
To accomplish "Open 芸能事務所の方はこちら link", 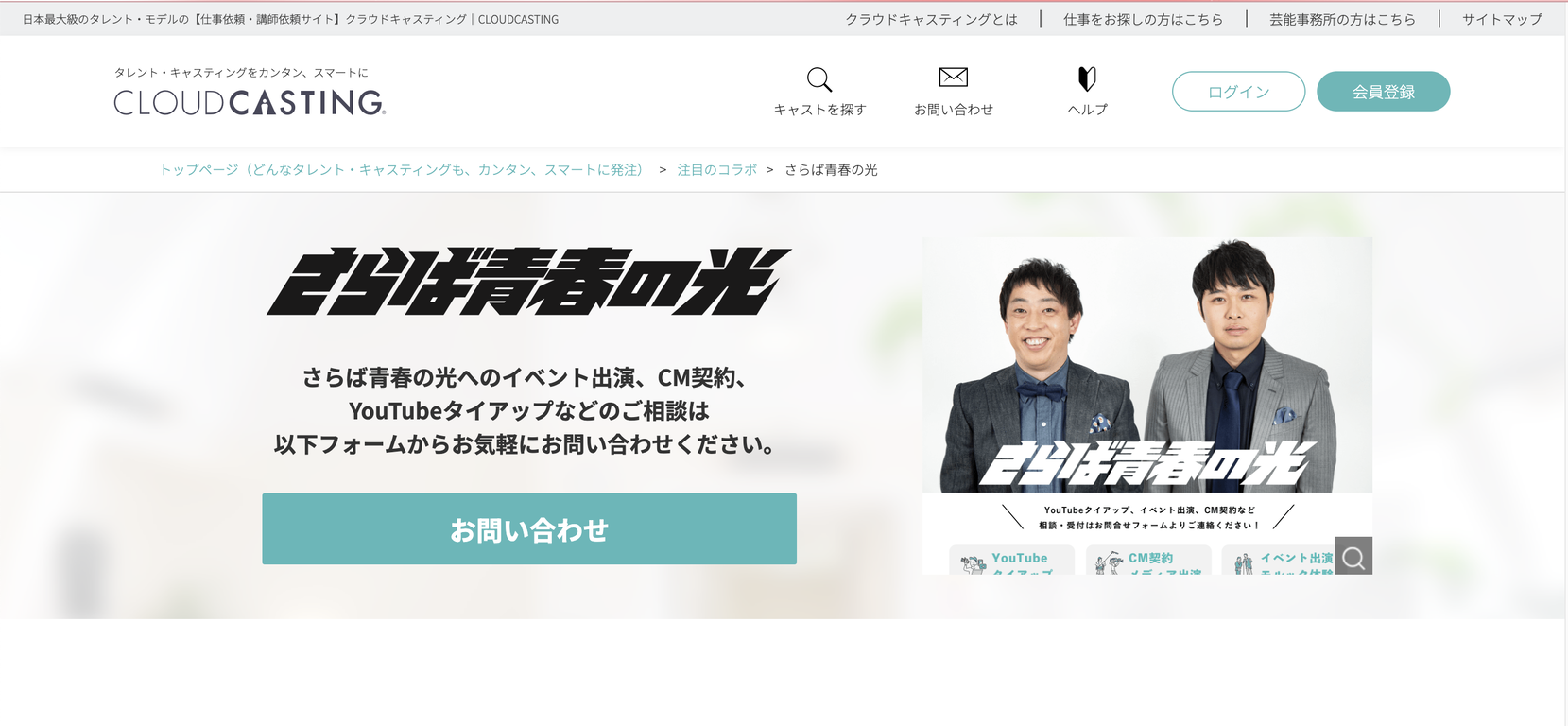I will click(x=1342, y=19).
